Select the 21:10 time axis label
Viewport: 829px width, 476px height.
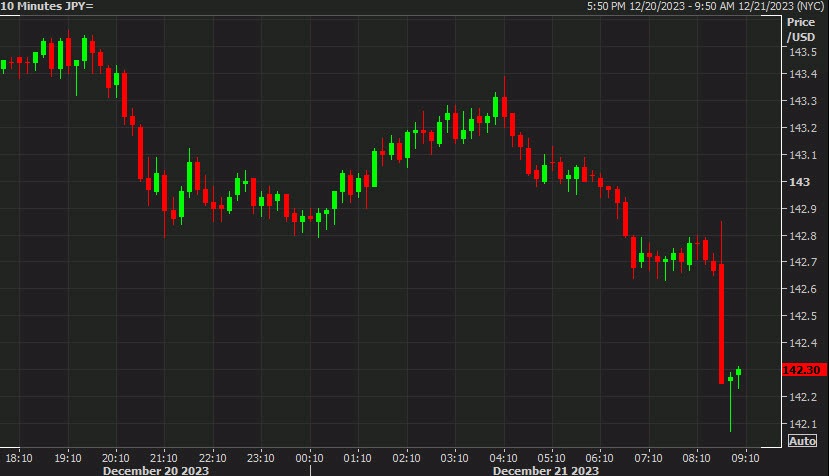click(165, 457)
